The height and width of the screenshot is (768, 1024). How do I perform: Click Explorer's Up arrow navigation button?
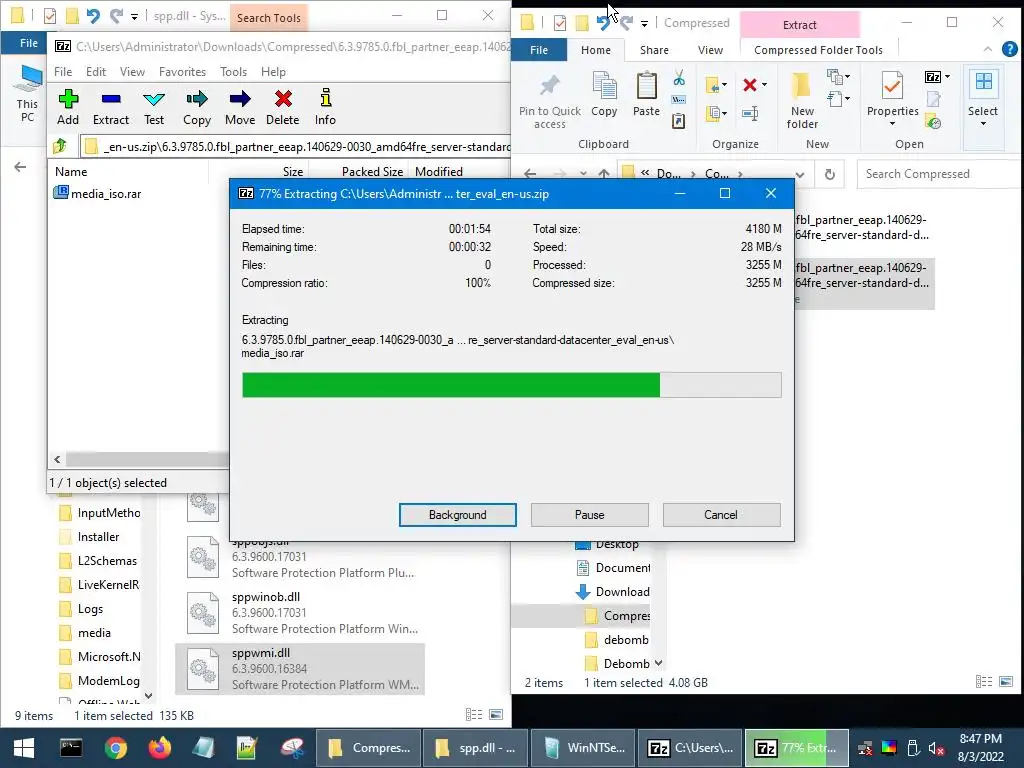604,174
